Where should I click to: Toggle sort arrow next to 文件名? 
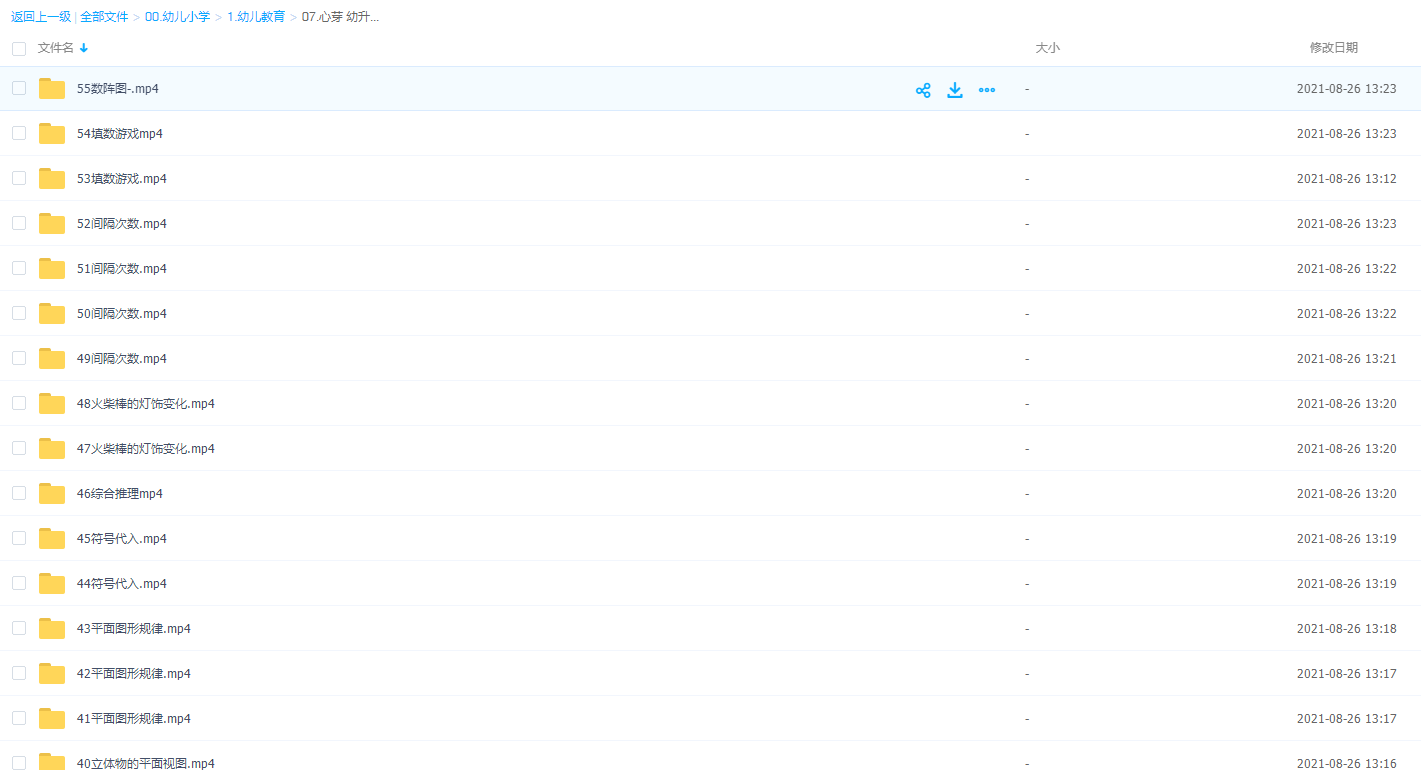84,48
